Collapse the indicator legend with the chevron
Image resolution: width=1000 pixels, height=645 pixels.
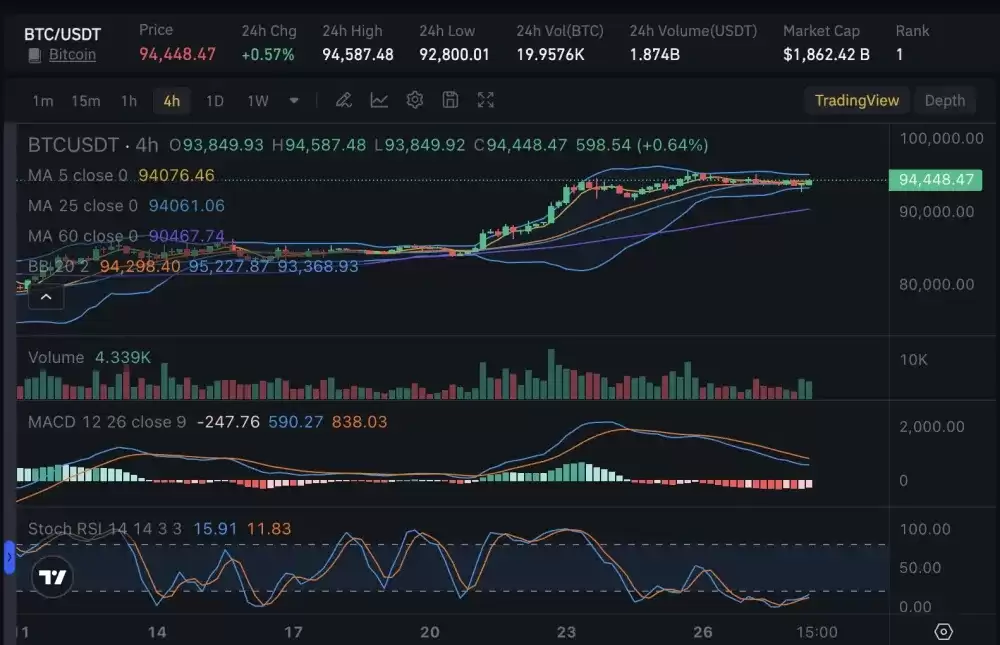(x=46, y=296)
